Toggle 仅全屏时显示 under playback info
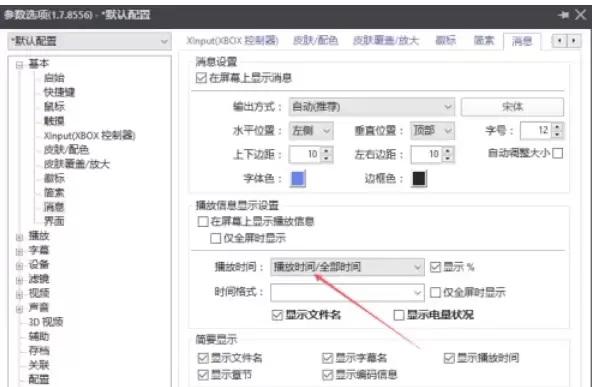The height and width of the screenshot is (387, 592). 216,238
